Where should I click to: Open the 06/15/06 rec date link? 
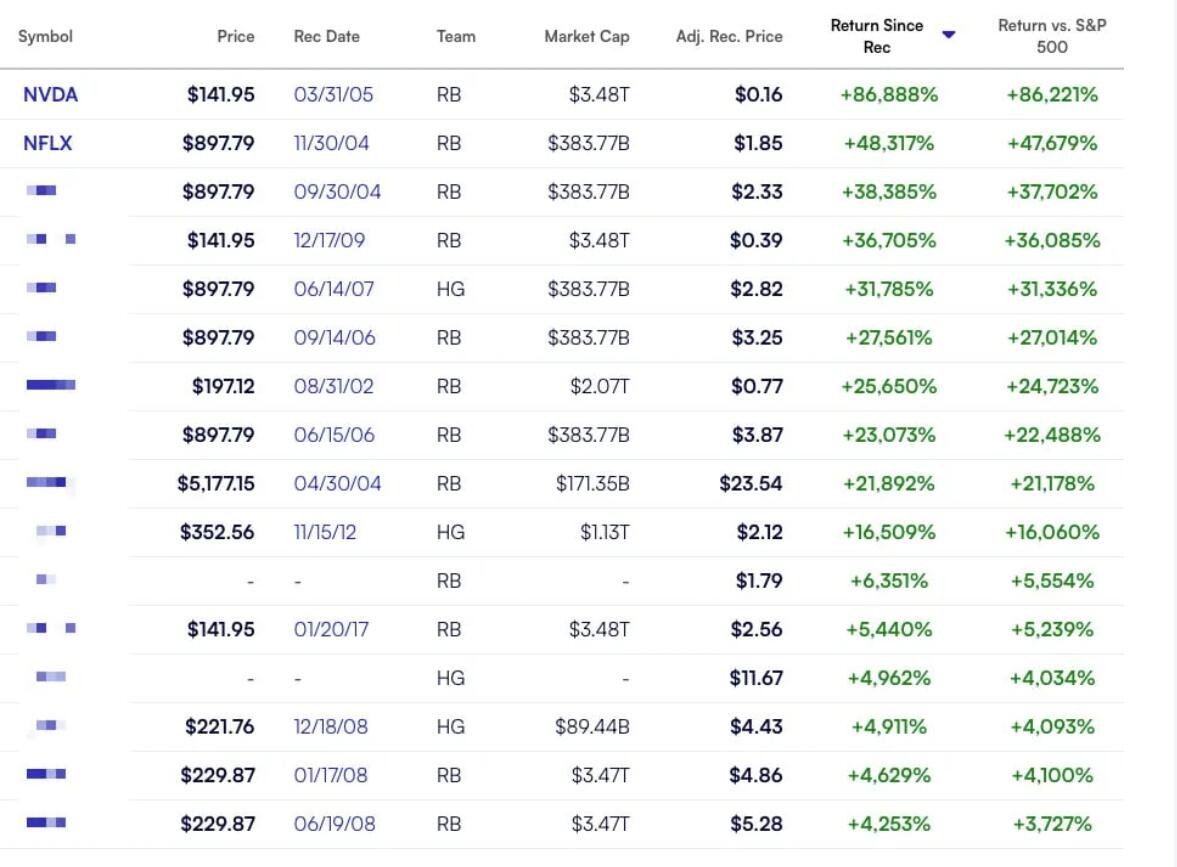(x=334, y=435)
